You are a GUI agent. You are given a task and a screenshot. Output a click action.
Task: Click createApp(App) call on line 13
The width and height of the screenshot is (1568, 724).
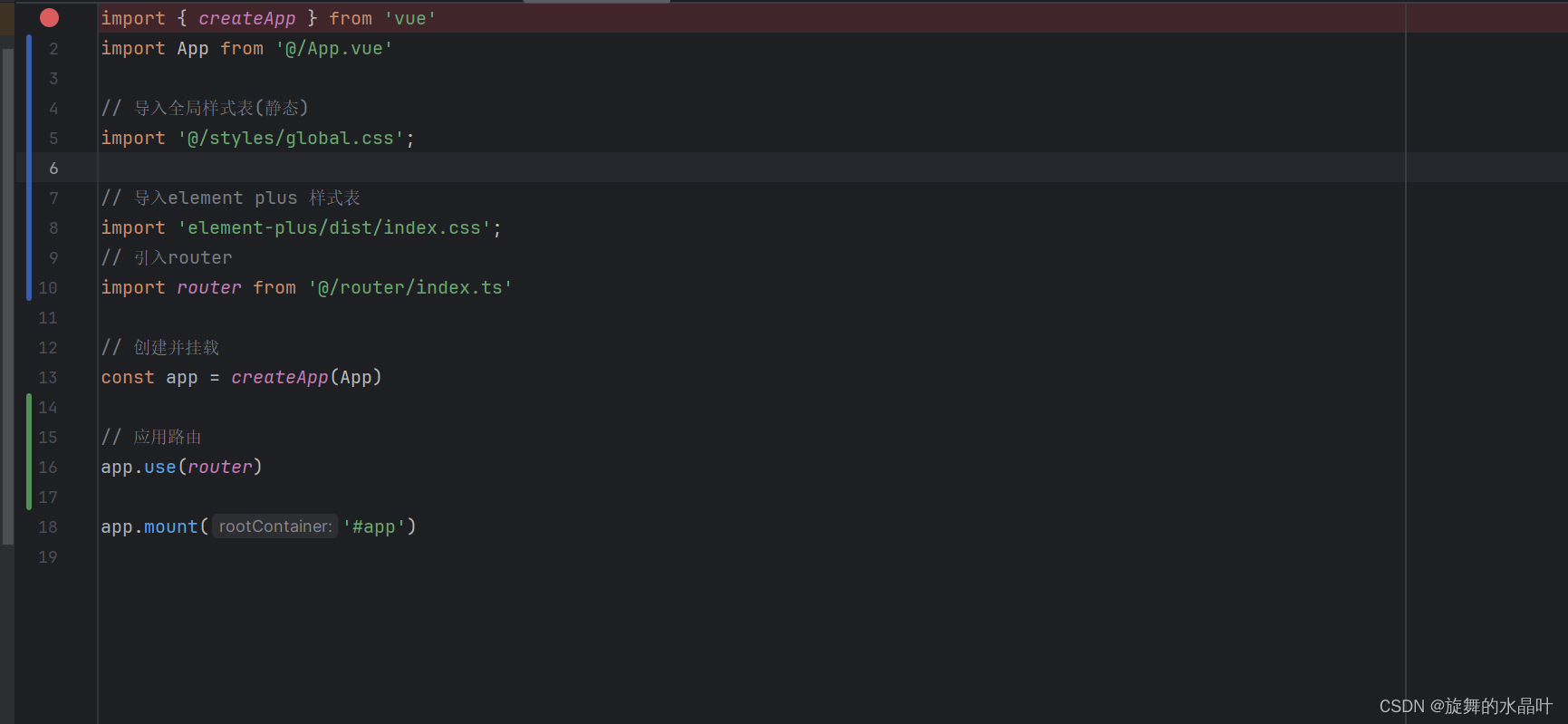pos(306,377)
